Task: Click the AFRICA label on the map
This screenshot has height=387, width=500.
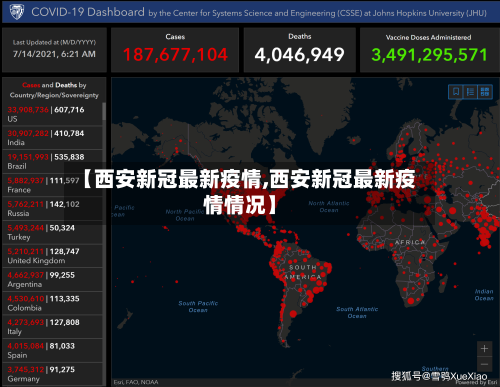Action: click(x=410, y=242)
